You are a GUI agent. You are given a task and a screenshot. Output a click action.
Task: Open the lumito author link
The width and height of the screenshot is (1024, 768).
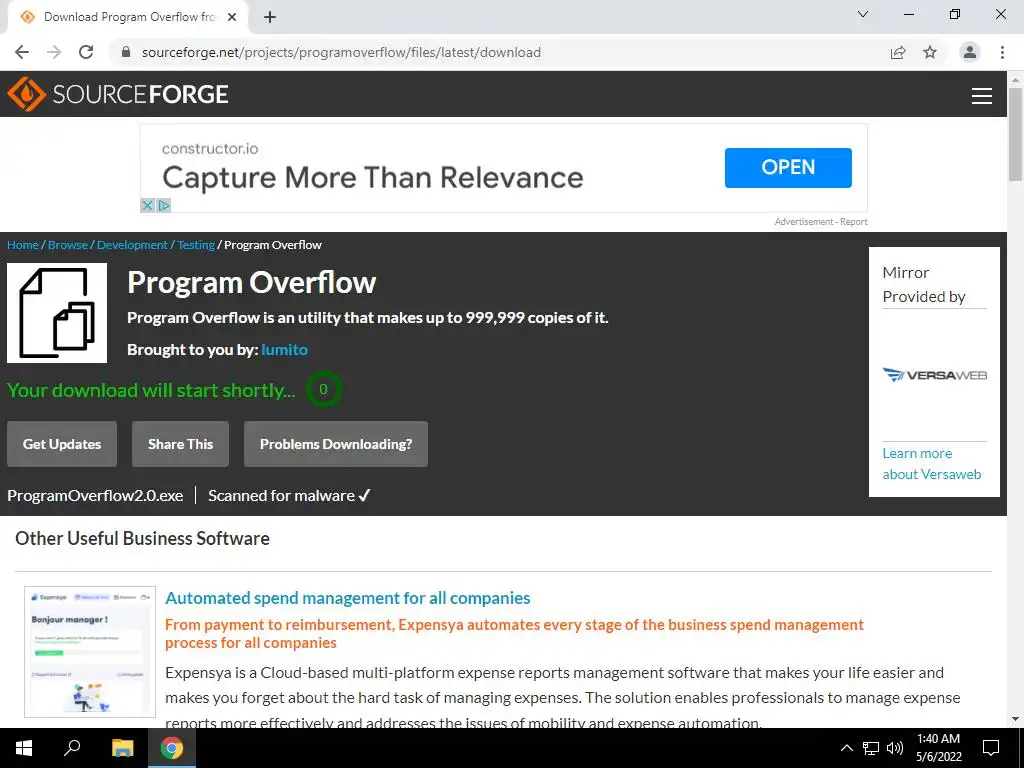285,349
